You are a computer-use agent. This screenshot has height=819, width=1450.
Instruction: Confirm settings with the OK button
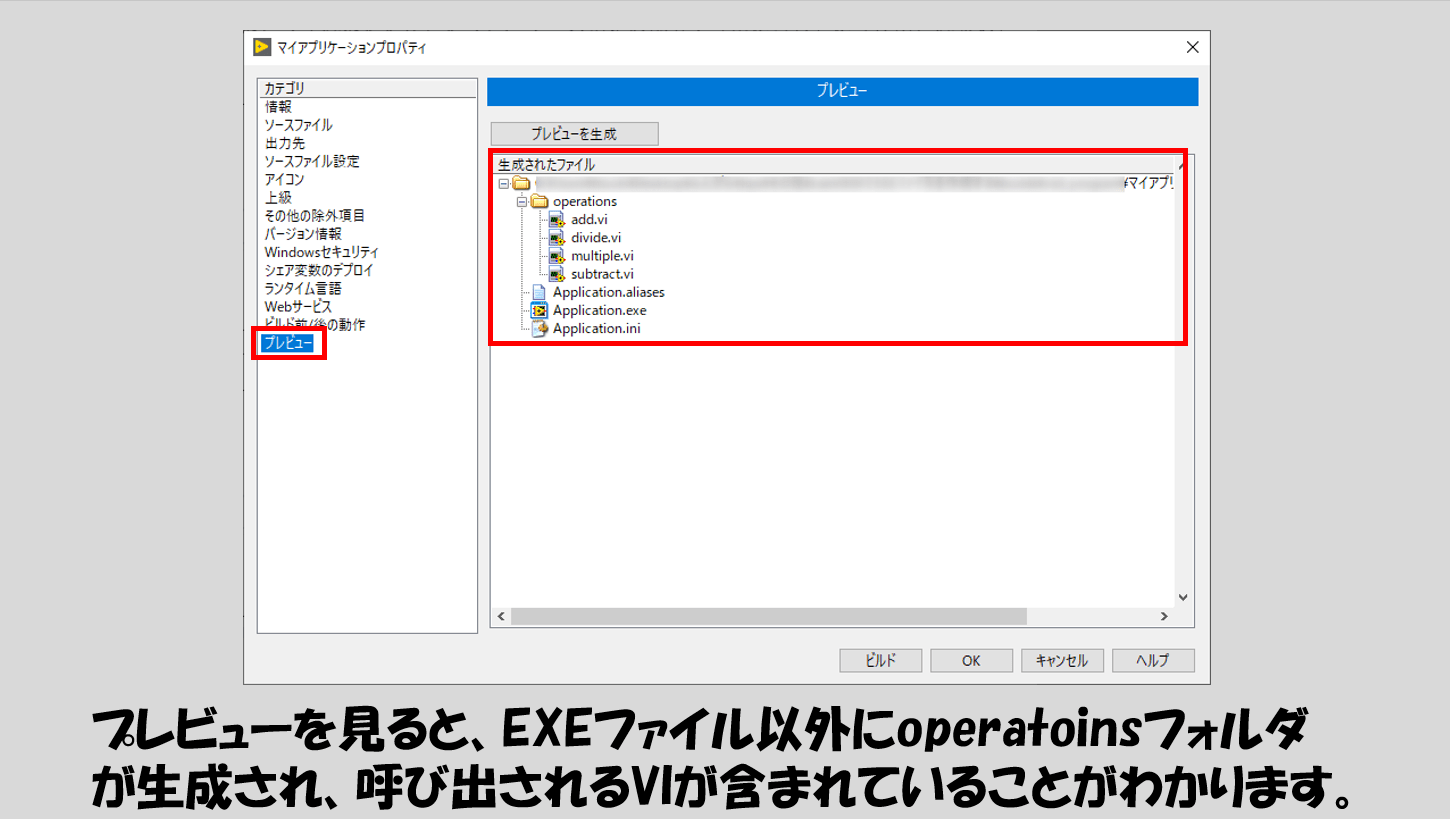click(x=970, y=660)
